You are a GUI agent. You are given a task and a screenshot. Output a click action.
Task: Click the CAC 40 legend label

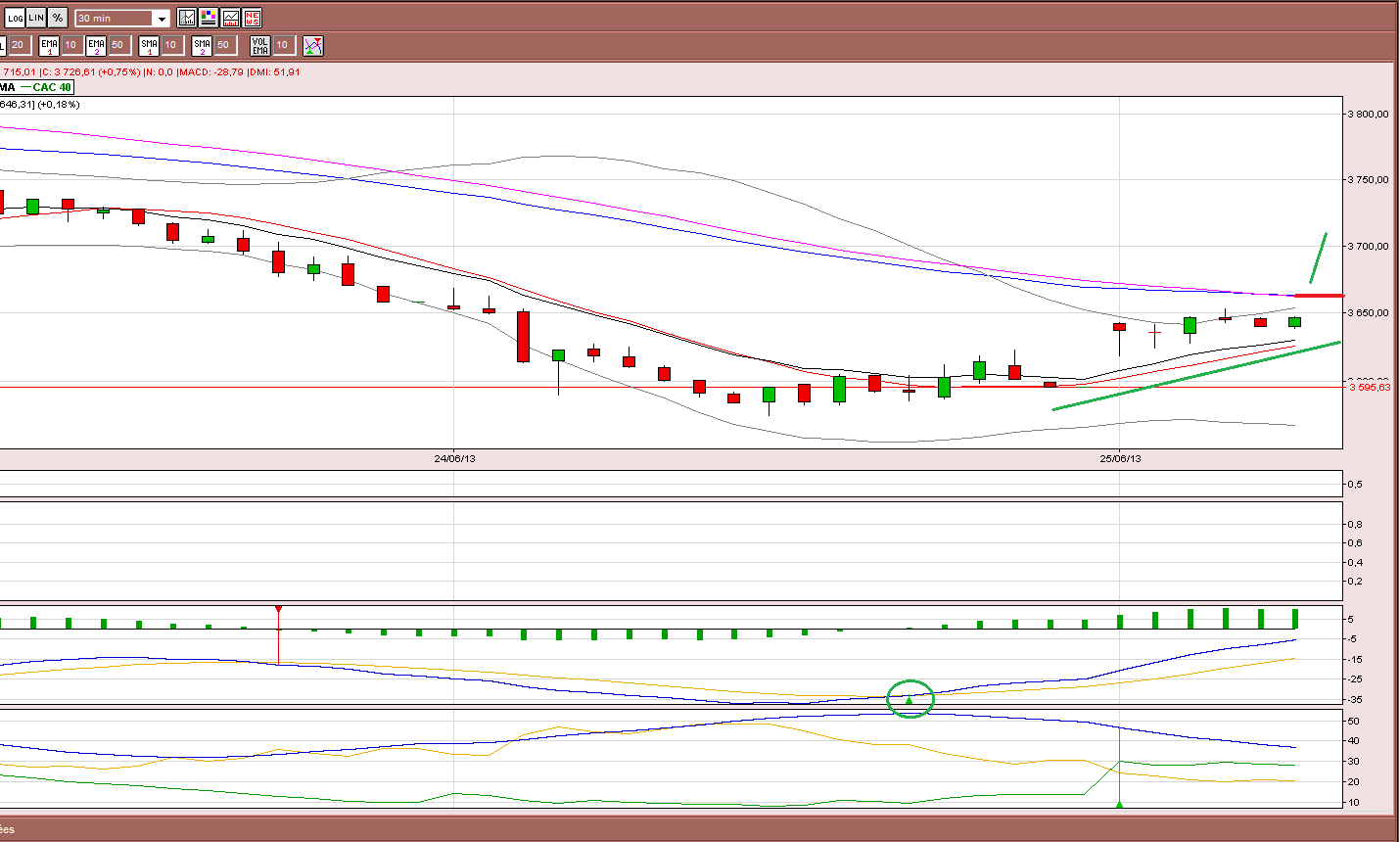pos(52,87)
